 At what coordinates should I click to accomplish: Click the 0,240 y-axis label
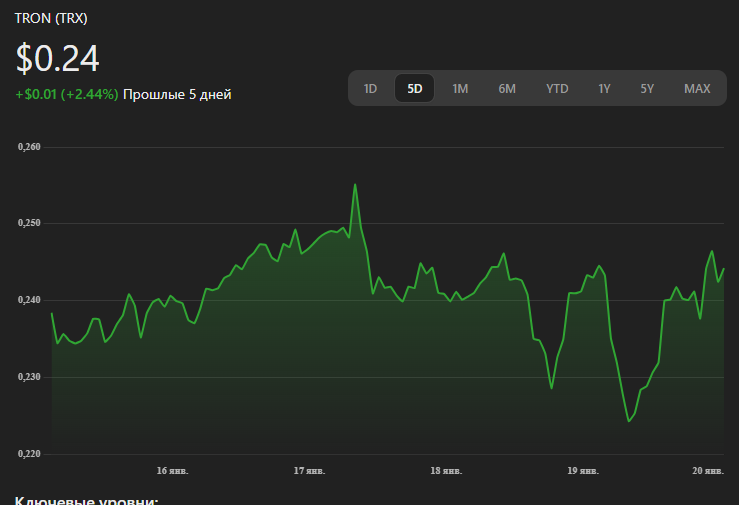coord(29,300)
